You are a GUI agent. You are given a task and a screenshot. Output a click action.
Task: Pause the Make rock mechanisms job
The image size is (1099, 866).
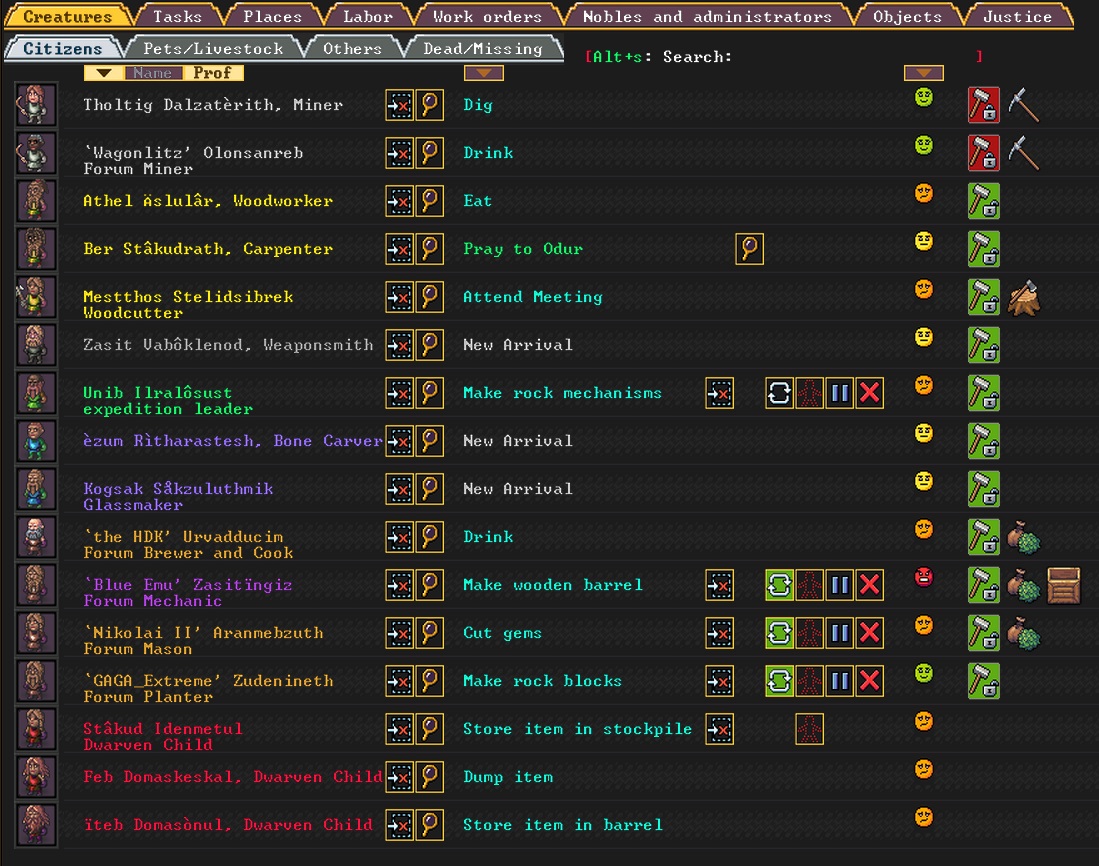coord(839,393)
